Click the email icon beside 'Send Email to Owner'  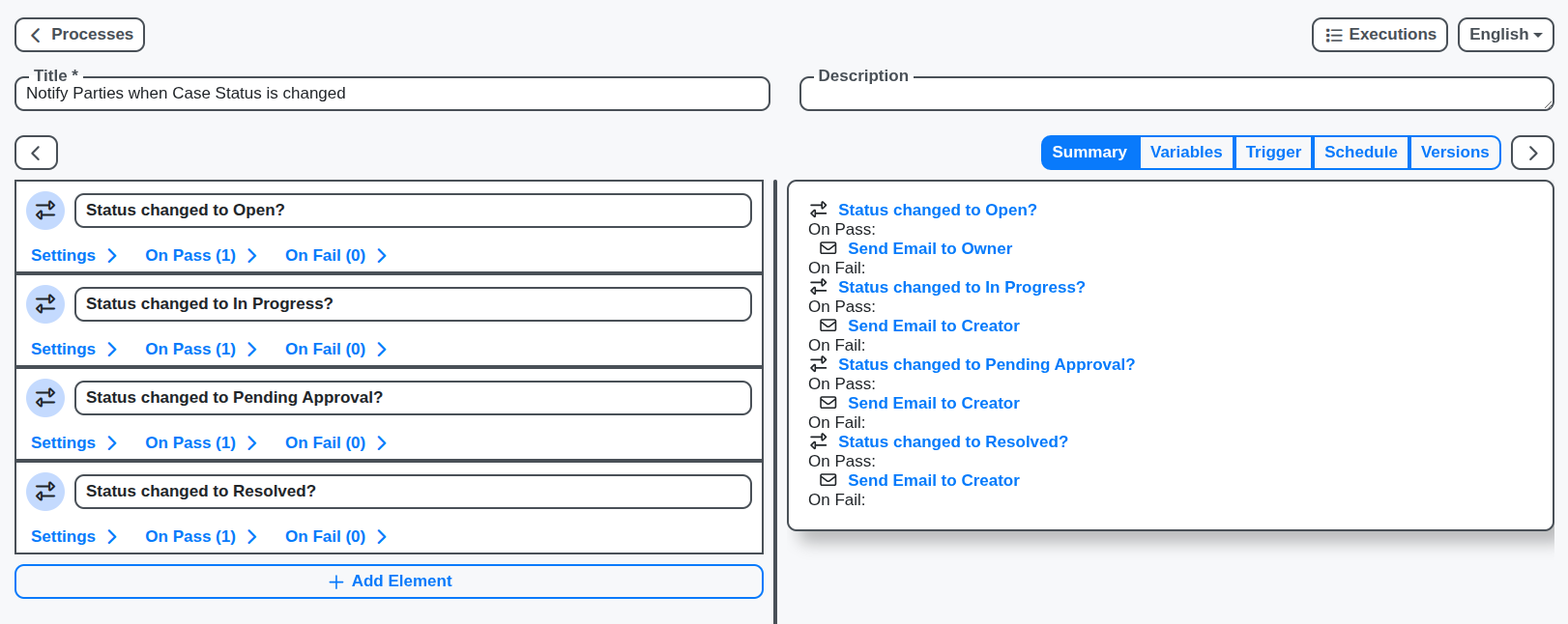[828, 247]
